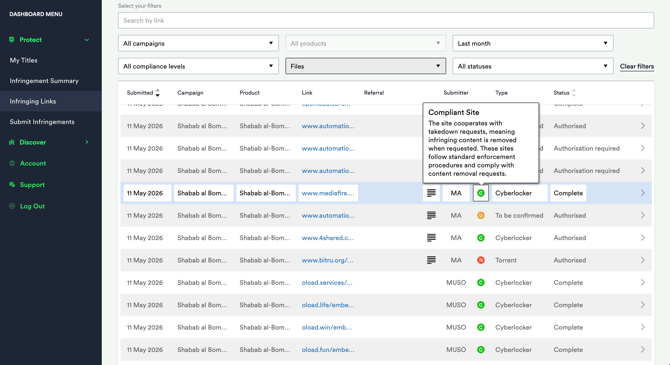Viewport: 670px width, 365px height.
Task: Click Authorised status in bitru.org row
Action: click(x=570, y=260)
